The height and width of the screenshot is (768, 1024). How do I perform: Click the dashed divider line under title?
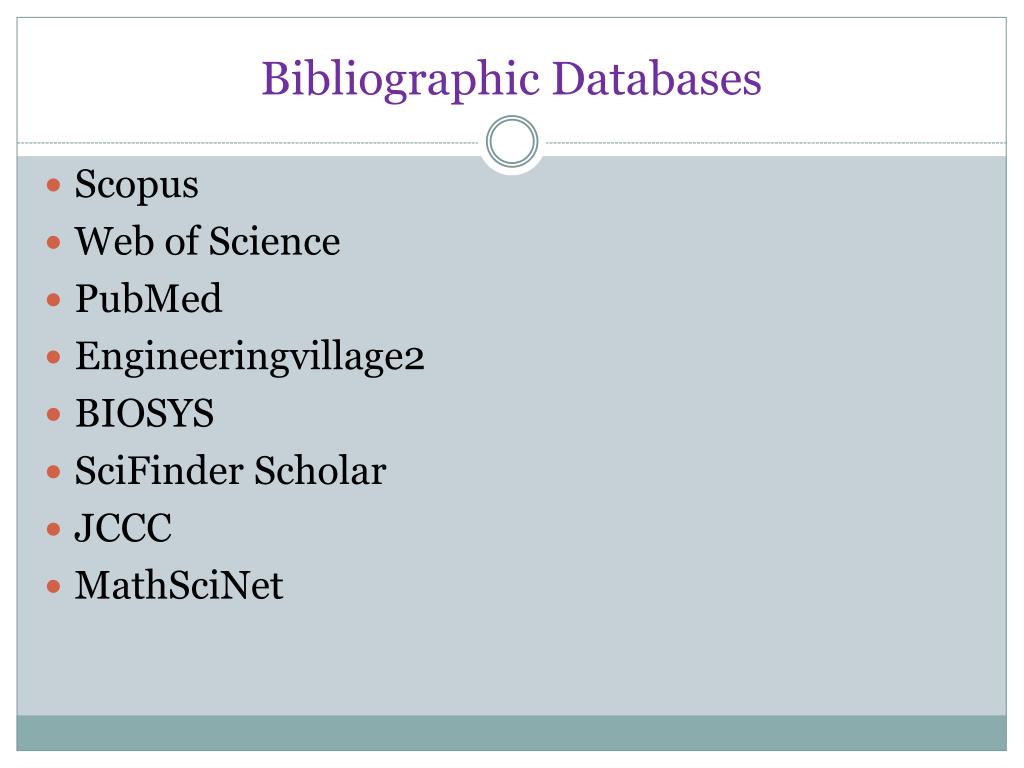[x=248, y=142]
